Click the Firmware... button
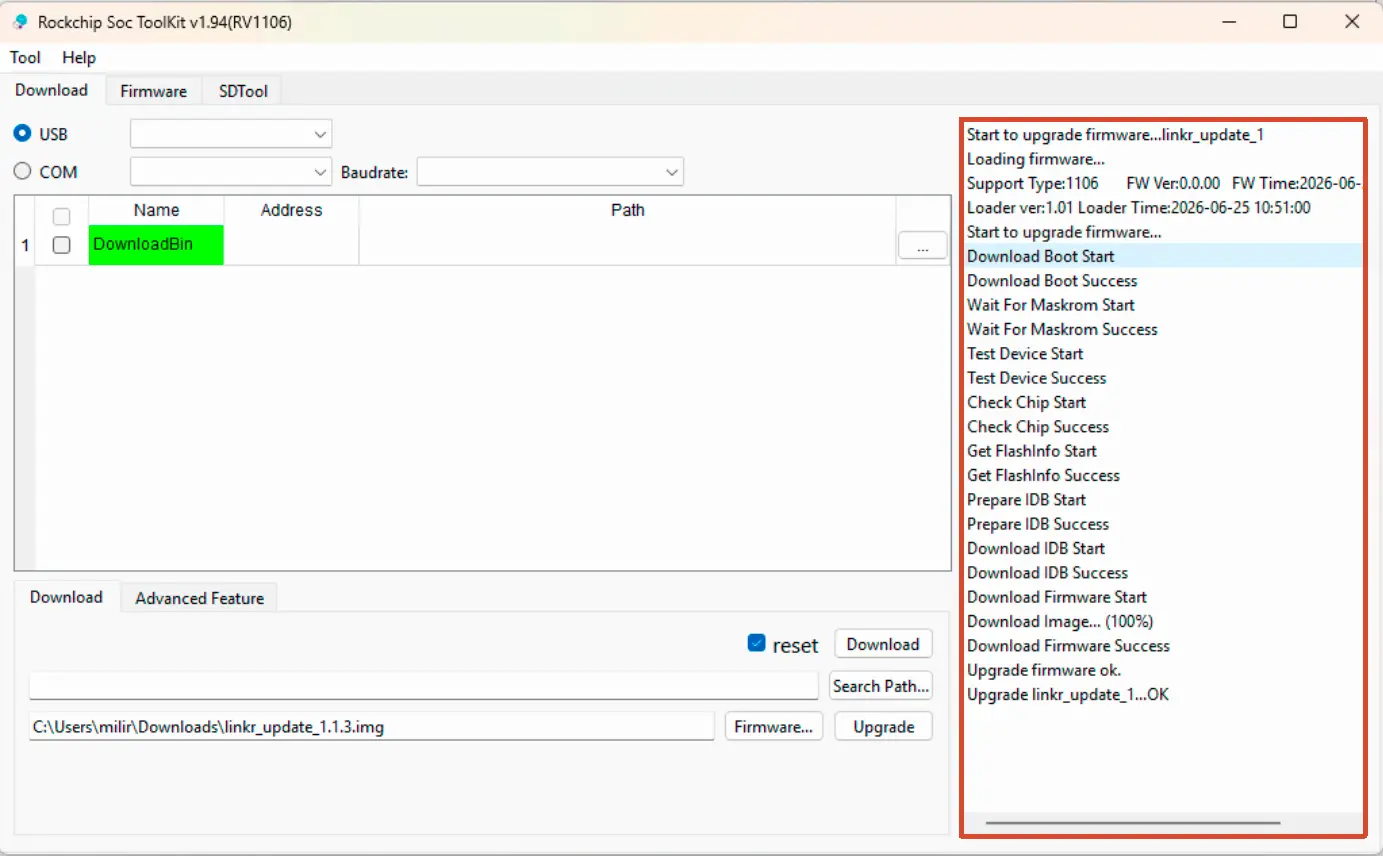The width and height of the screenshot is (1383, 856). pyautogui.click(x=773, y=727)
